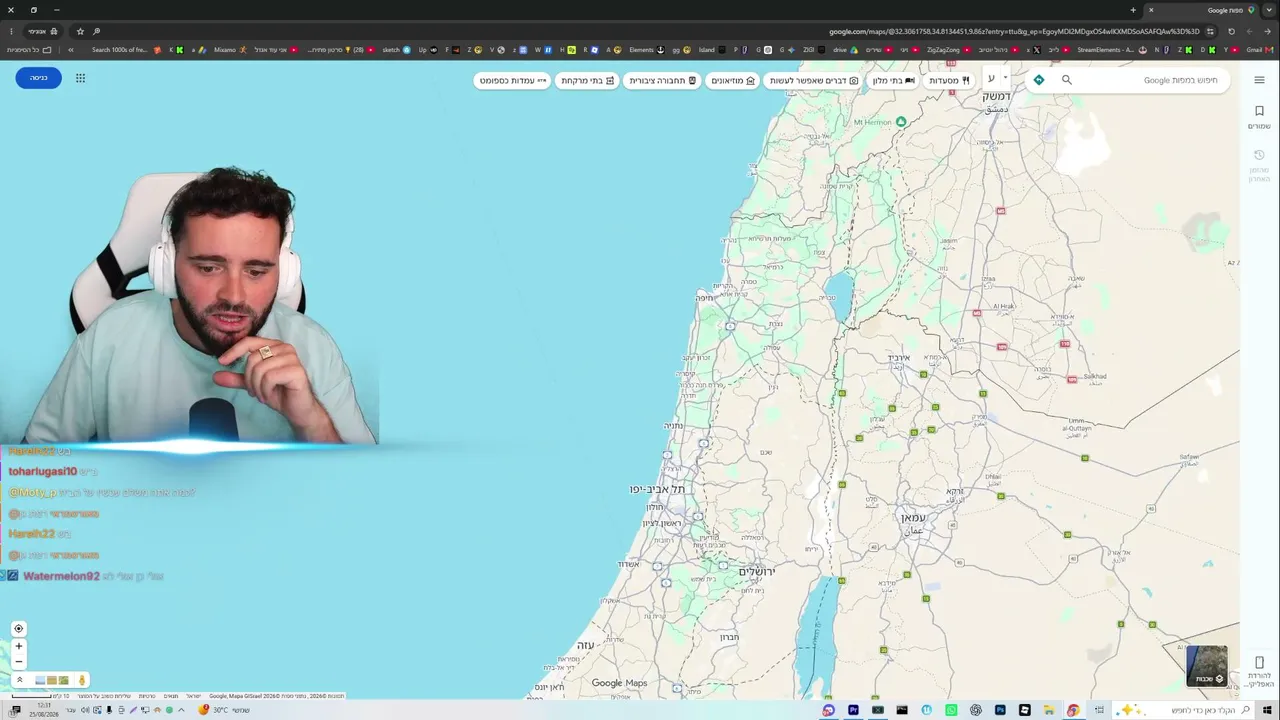The image size is (1280, 720).
Task: Bookmark this page with the star icon
Action: pos(80,31)
